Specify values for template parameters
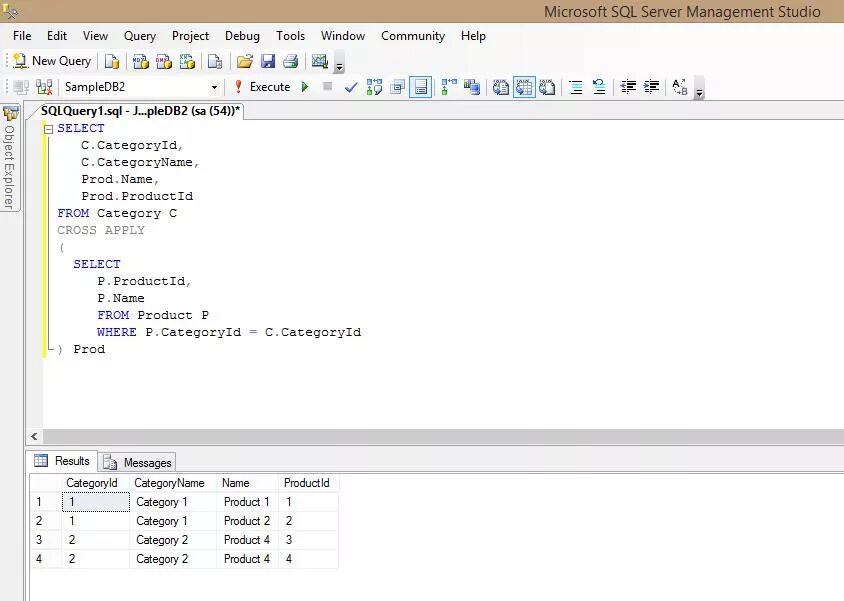Viewport: 844px width, 601px height. click(680, 87)
